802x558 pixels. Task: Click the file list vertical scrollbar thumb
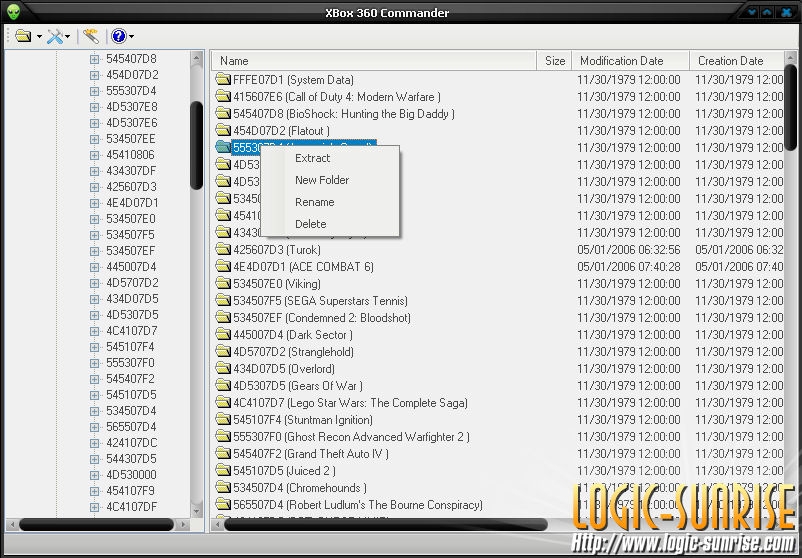tap(791, 107)
